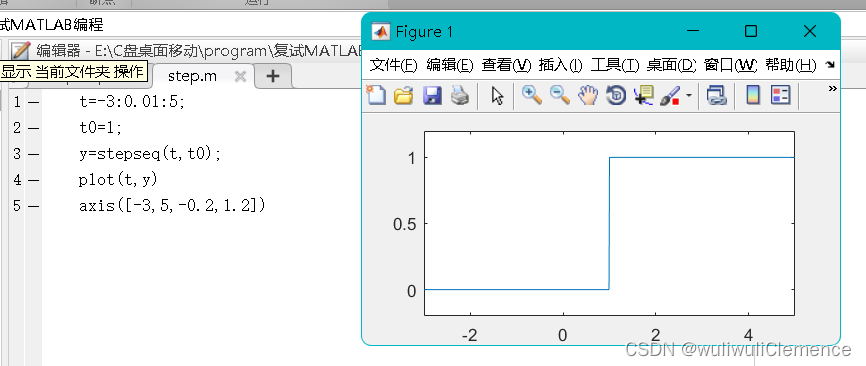866x366 pixels.
Task: Insert Legend from the toolbar
Action: pyautogui.click(x=781, y=96)
